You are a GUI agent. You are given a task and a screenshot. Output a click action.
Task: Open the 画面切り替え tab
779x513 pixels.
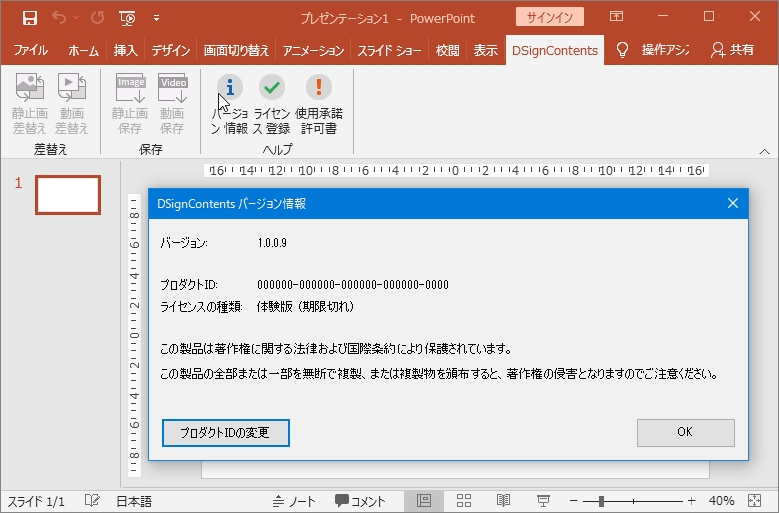236,50
